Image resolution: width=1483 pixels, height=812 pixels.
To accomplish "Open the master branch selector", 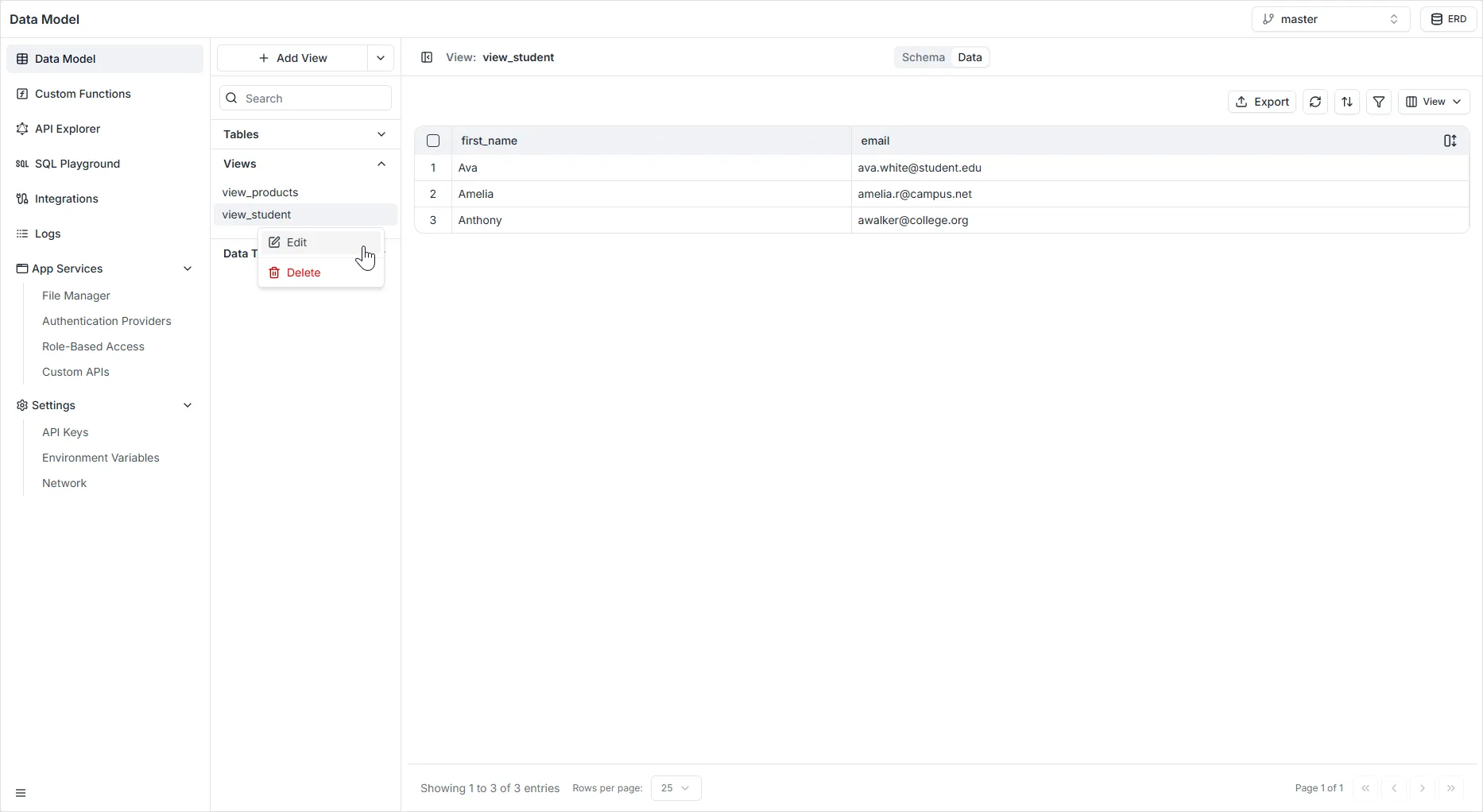I will 1330,18.
